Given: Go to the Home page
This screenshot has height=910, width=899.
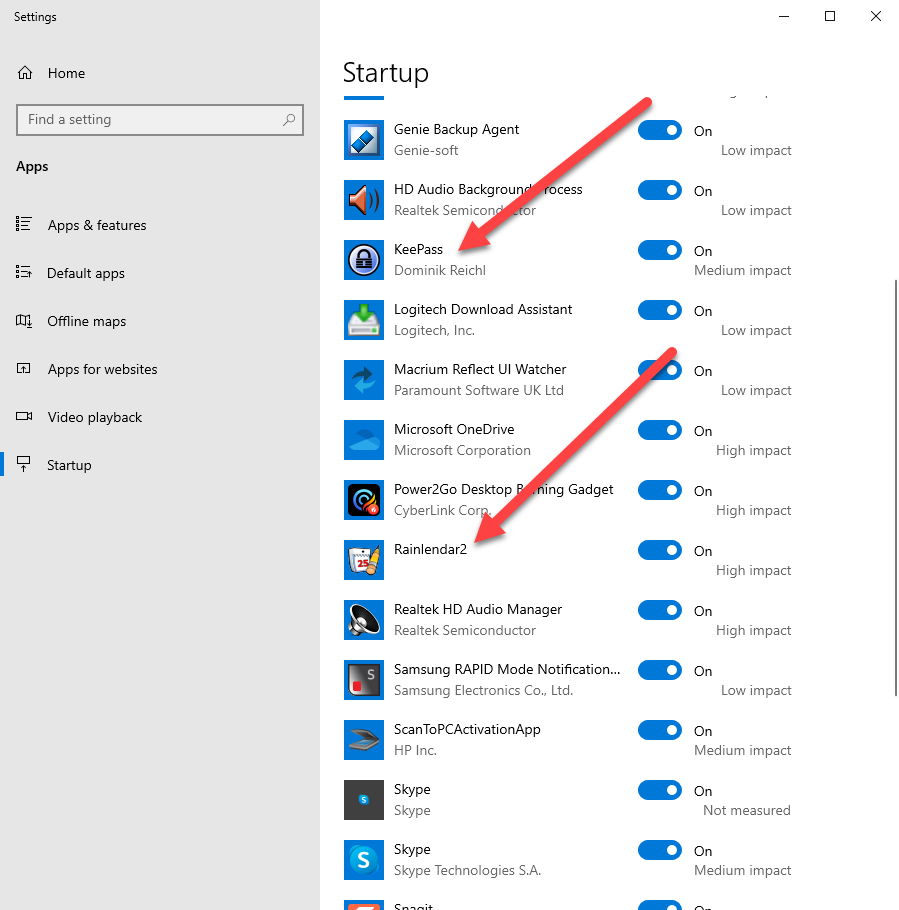Looking at the screenshot, I should [66, 72].
